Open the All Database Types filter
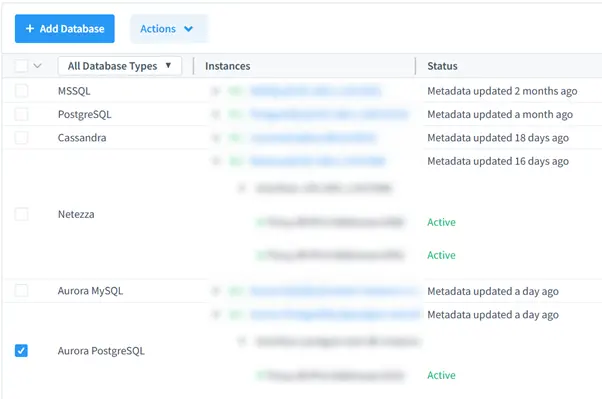 point(120,66)
